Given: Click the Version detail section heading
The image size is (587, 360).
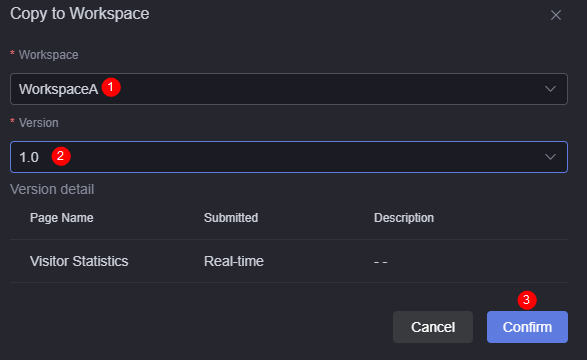Looking at the screenshot, I should click(52, 189).
